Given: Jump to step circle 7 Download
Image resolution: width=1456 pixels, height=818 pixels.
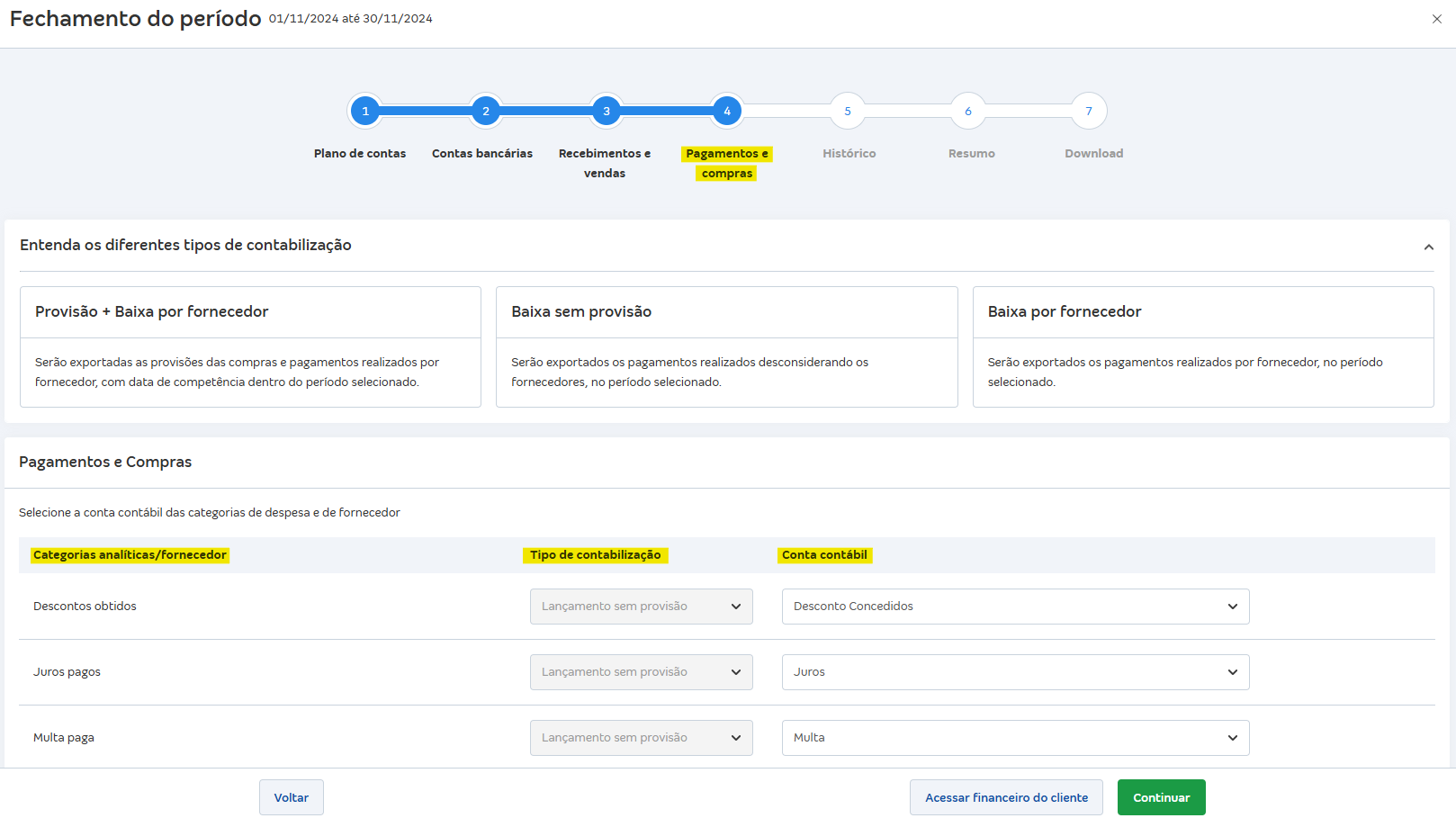Looking at the screenshot, I should point(1089,110).
